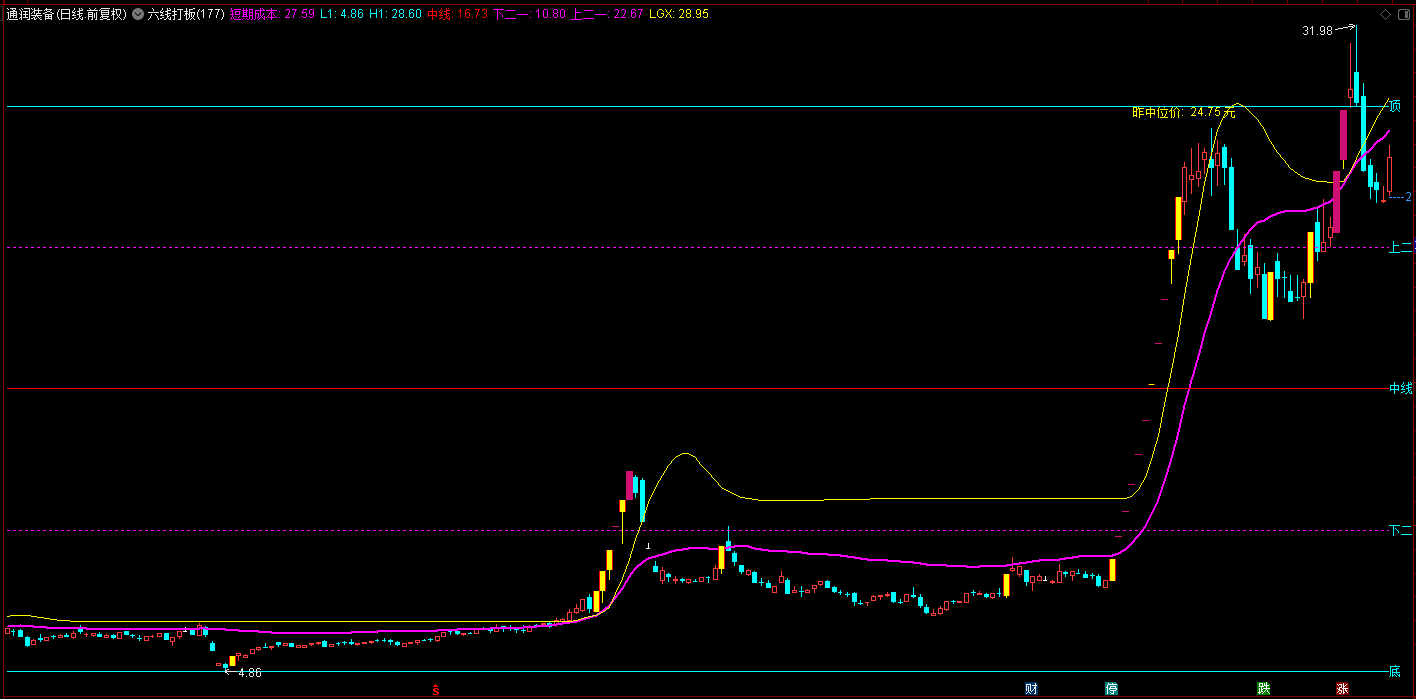Click the 短期成本: 27.59 legend value
The height and width of the screenshot is (699, 1416).
tap(272, 15)
